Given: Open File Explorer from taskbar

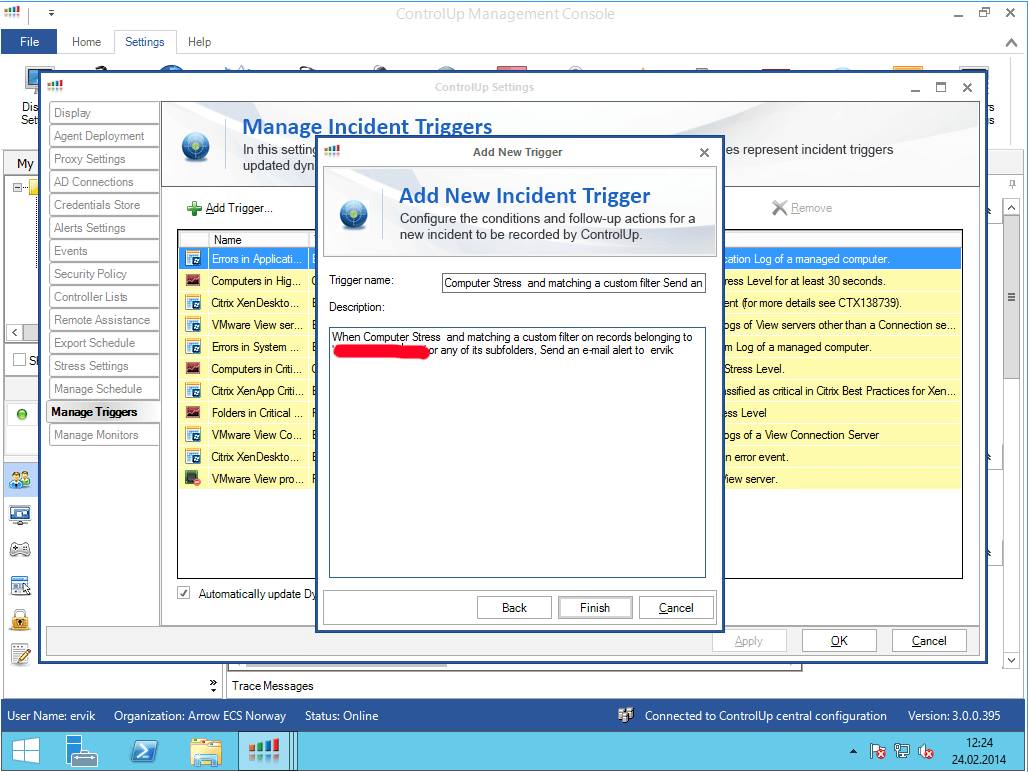Looking at the screenshot, I should coord(206,751).
